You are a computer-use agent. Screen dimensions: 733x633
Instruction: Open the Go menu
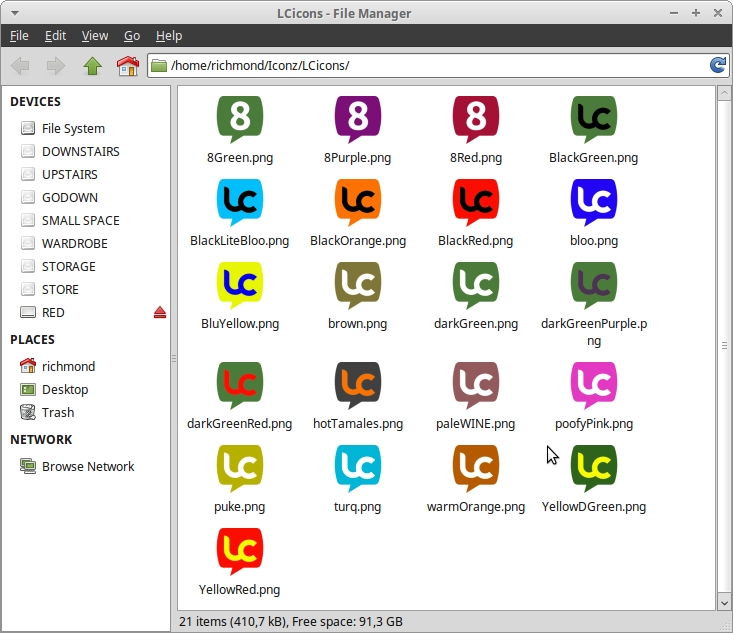[132, 35]
